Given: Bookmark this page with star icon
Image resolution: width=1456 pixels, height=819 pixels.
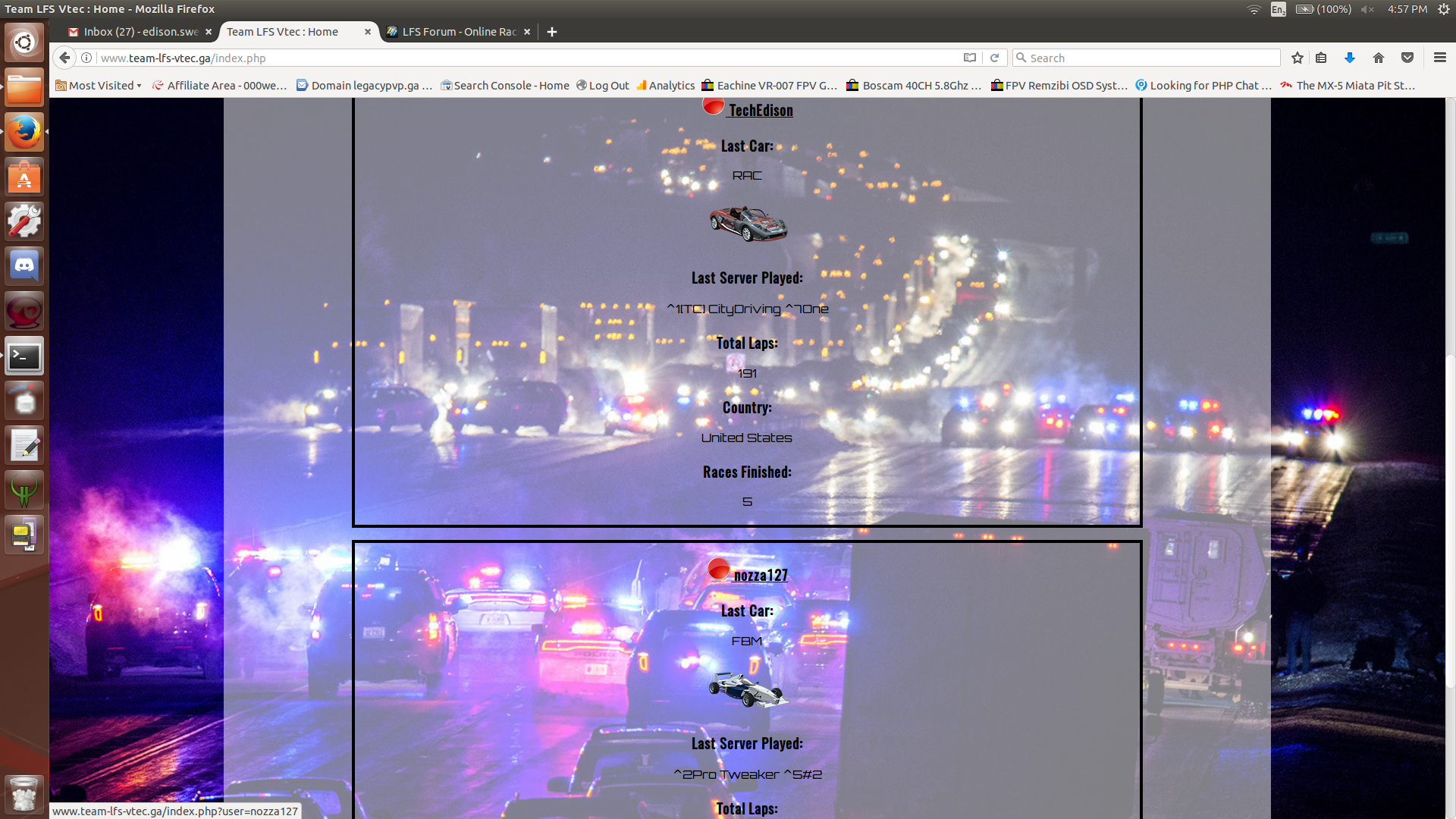Looking at the screenshot, I should [x=1298, y=58].
